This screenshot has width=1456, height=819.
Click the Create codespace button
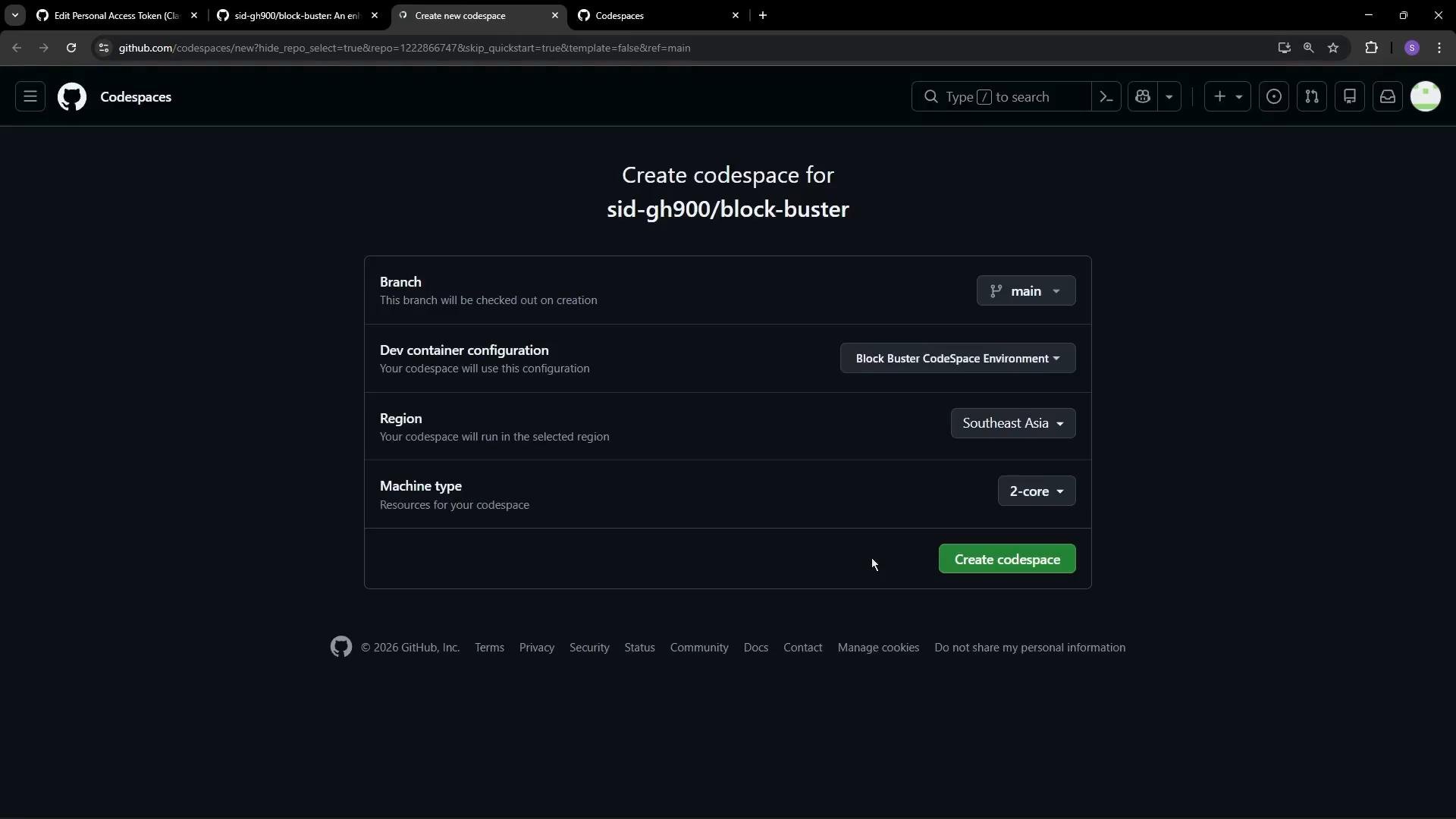click(x=1007, y=559)
